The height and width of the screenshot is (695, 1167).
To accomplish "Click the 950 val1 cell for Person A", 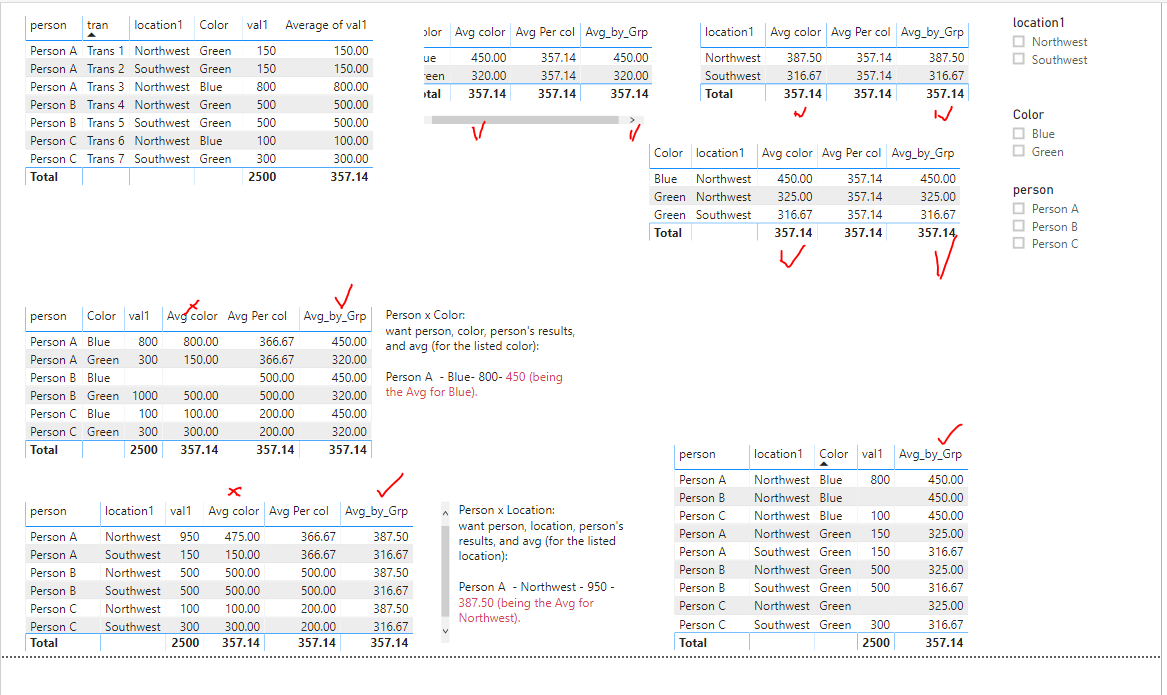I will coord(189,537).
